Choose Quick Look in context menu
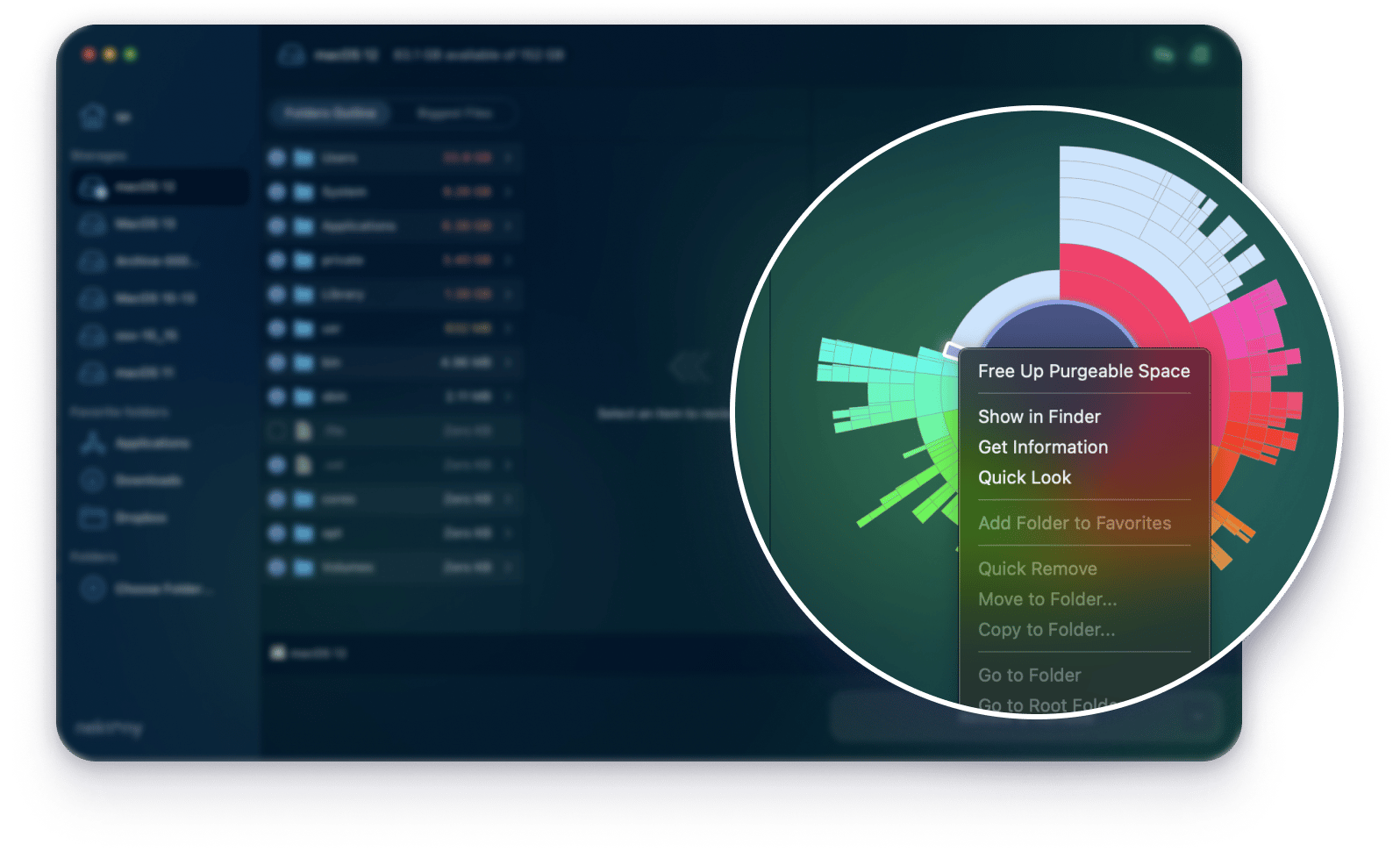This screenshot has width=1400, height=858. [1025, 478]
